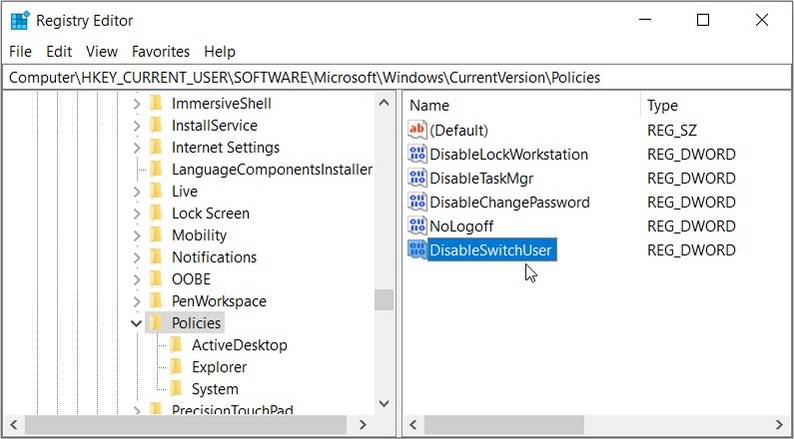Click the (Default) string value icon
Image resolution: width=794 pixels, height=439 pixels.
[417, 130]
